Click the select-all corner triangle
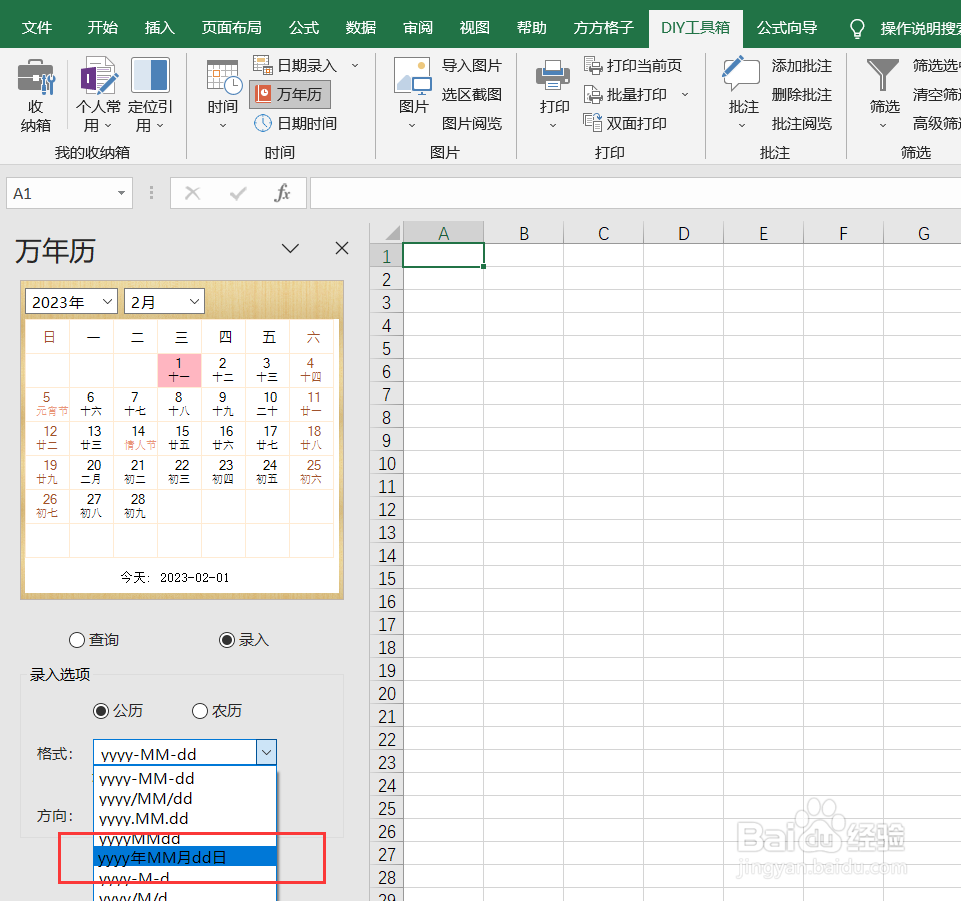The width and height of the screenshot is (961, 901). click(392, 233)
